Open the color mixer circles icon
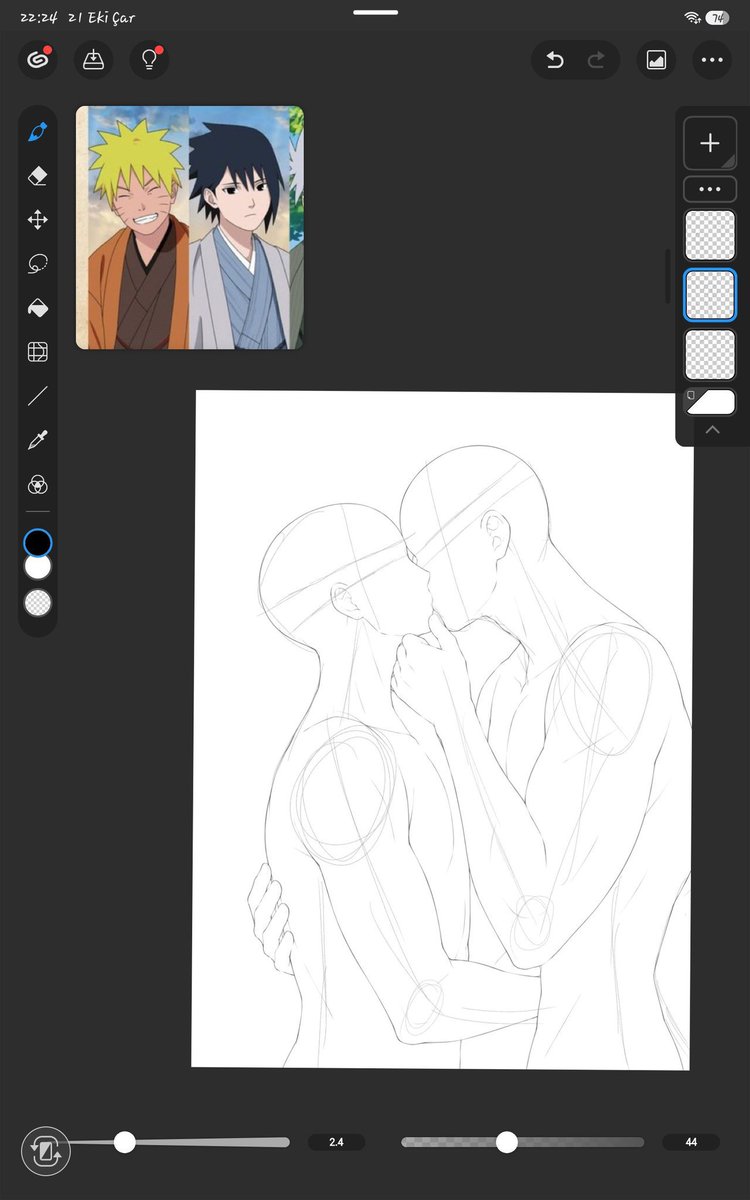The image size is (750, 1200). 38,485
